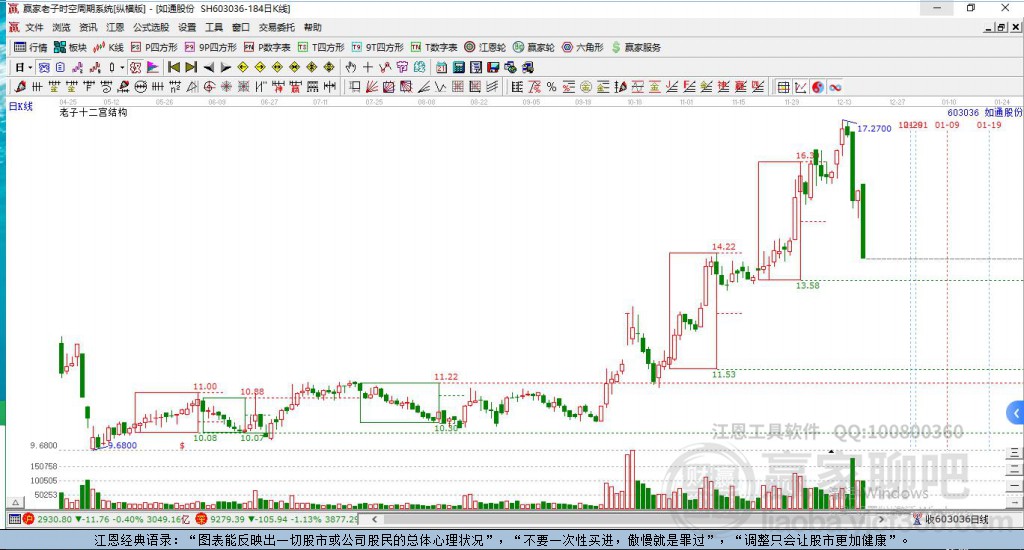
Task: Select the Gann fan lines icon
Action: tap(372, 87)
